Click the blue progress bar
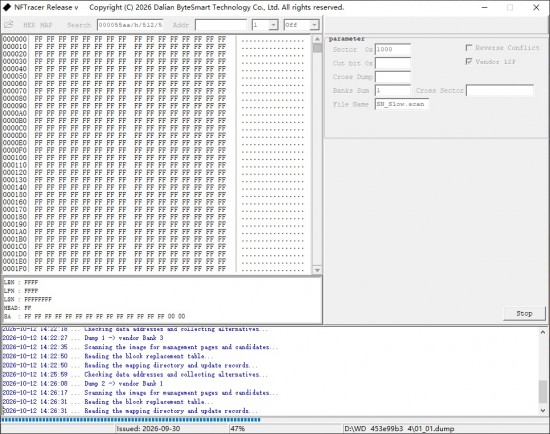This screenshot has height=434, width=550. (131, 420)
